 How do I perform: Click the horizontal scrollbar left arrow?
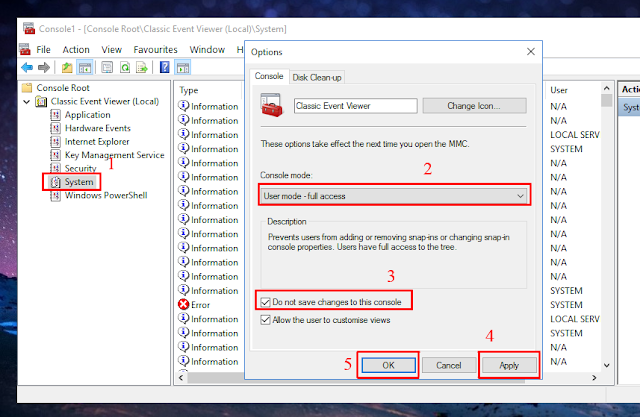coord(181,378)
